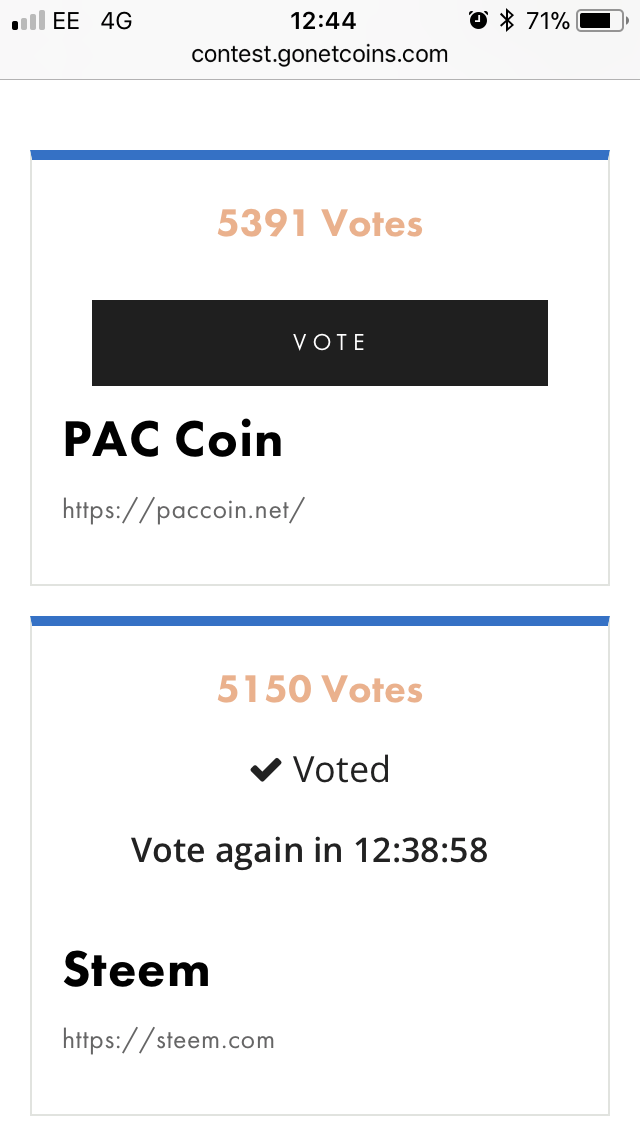Viewport: 640px width, 1136px height.
Task: Tap the 71% battery percentage
Action: 548,20
